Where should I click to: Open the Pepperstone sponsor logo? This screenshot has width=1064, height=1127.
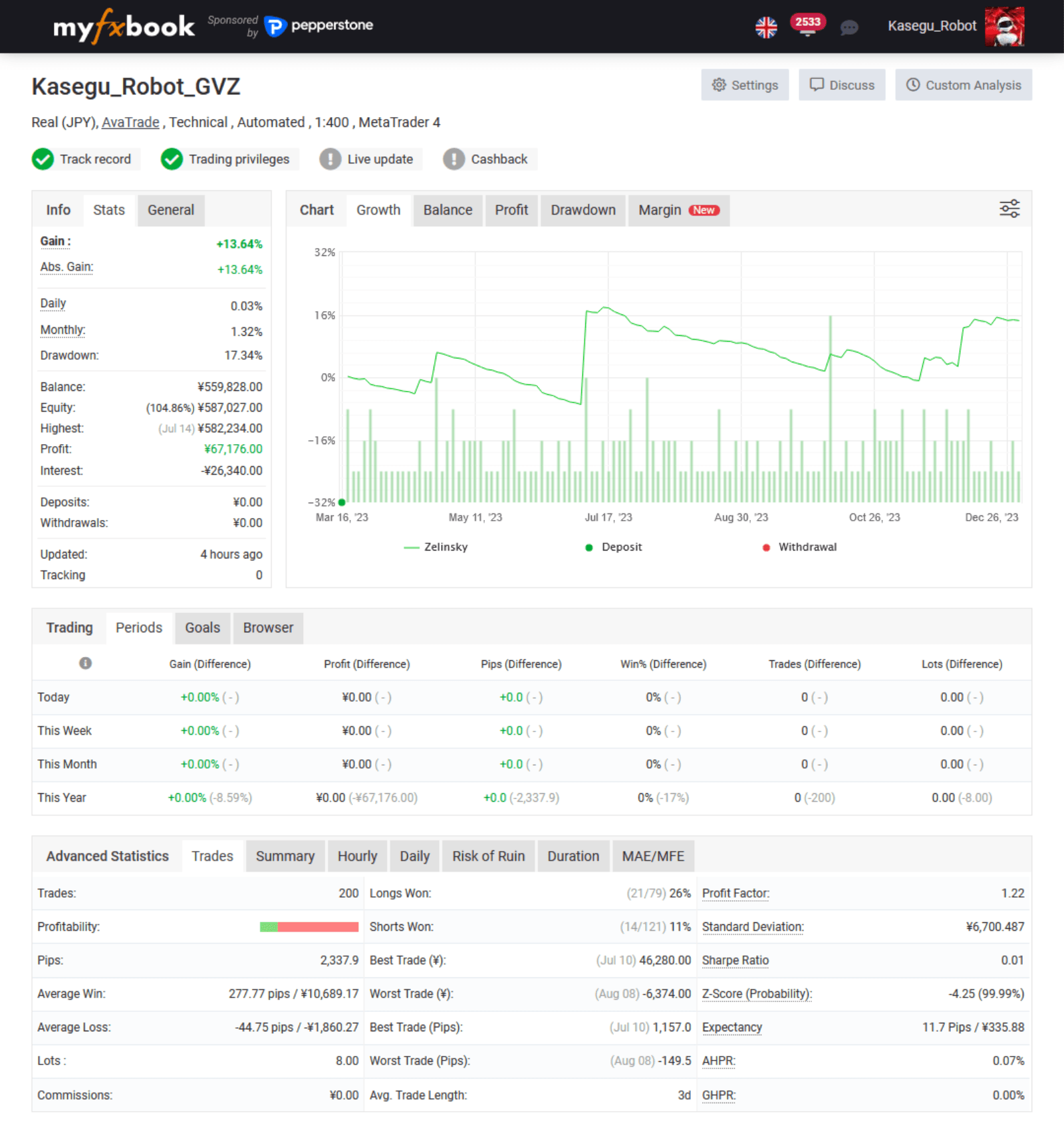pos(319,26)
